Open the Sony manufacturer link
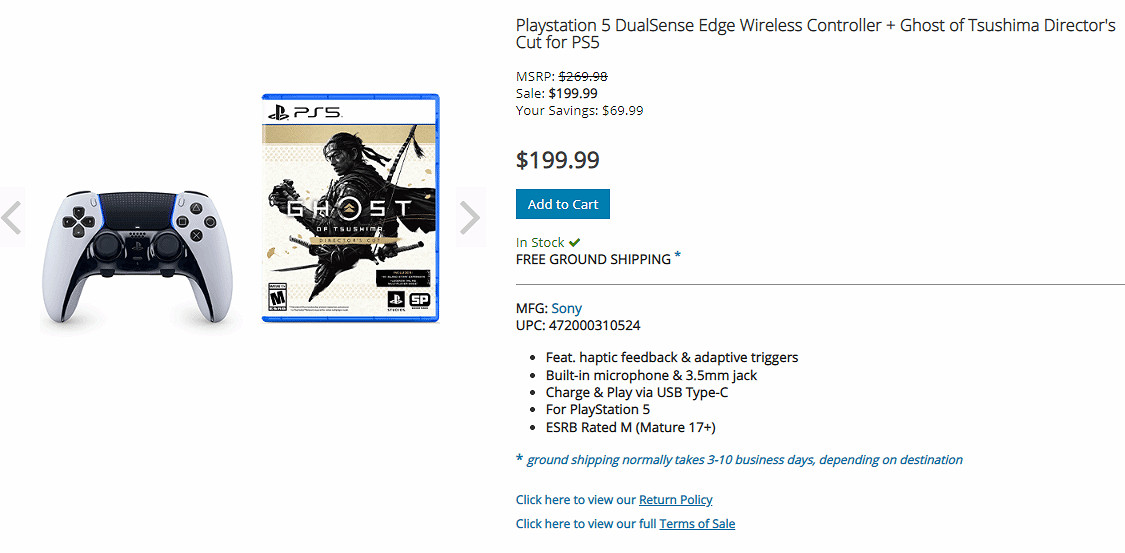1125x553 pixels. point(566,308)
